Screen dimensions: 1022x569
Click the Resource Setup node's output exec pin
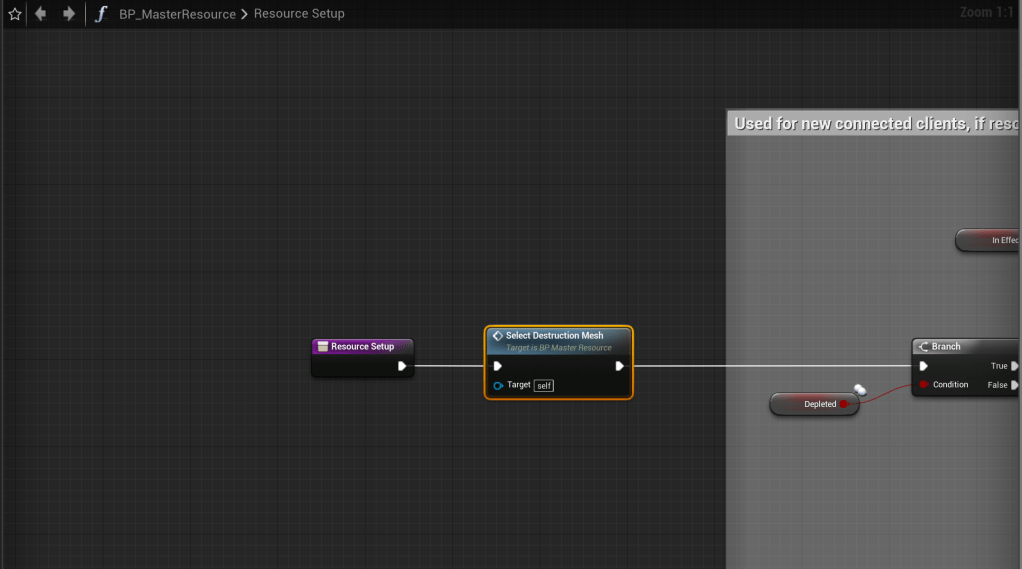pyautogui.click(x=402, y=366)
